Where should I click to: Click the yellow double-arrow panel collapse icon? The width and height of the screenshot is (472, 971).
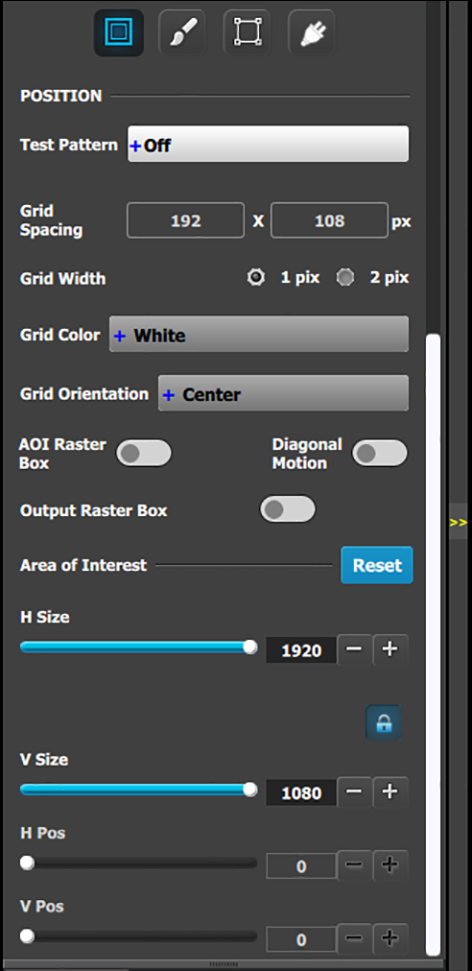click(458, 523)
